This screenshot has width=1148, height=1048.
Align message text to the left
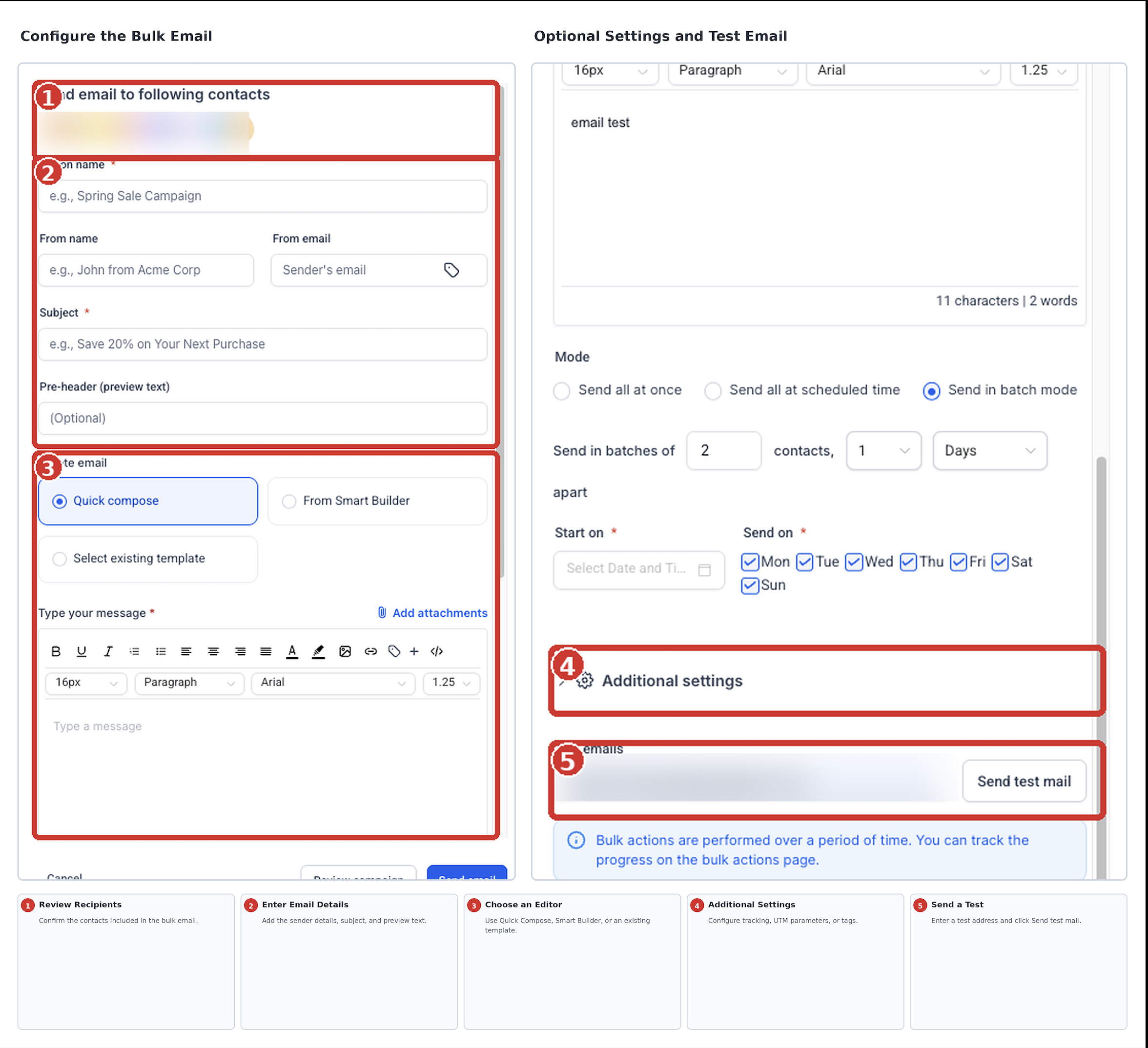tap(186, 651)
